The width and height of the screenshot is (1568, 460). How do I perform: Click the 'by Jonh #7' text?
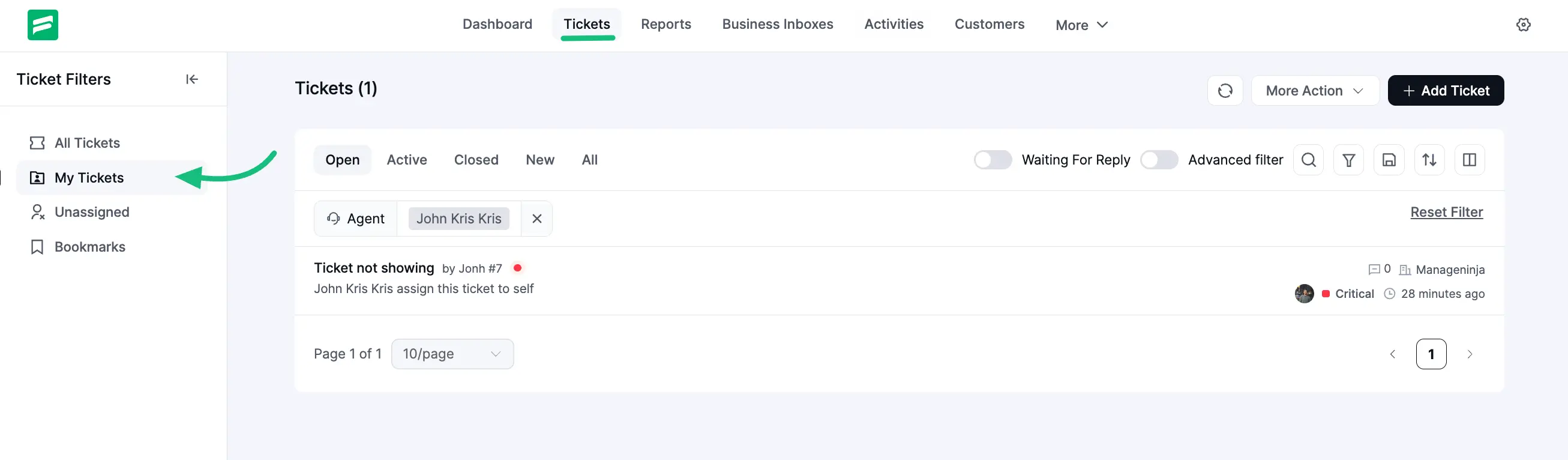pyautogui.click(x=472, y=268)
